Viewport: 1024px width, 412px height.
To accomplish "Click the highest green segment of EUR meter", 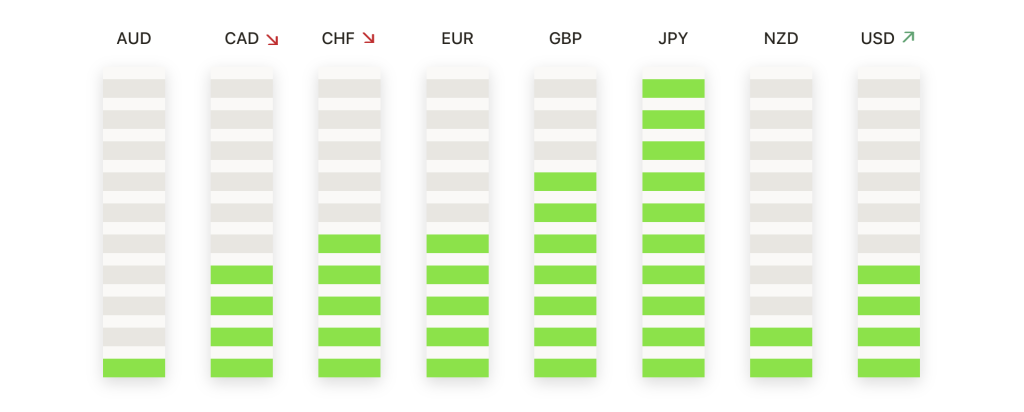I will [457, 244].
